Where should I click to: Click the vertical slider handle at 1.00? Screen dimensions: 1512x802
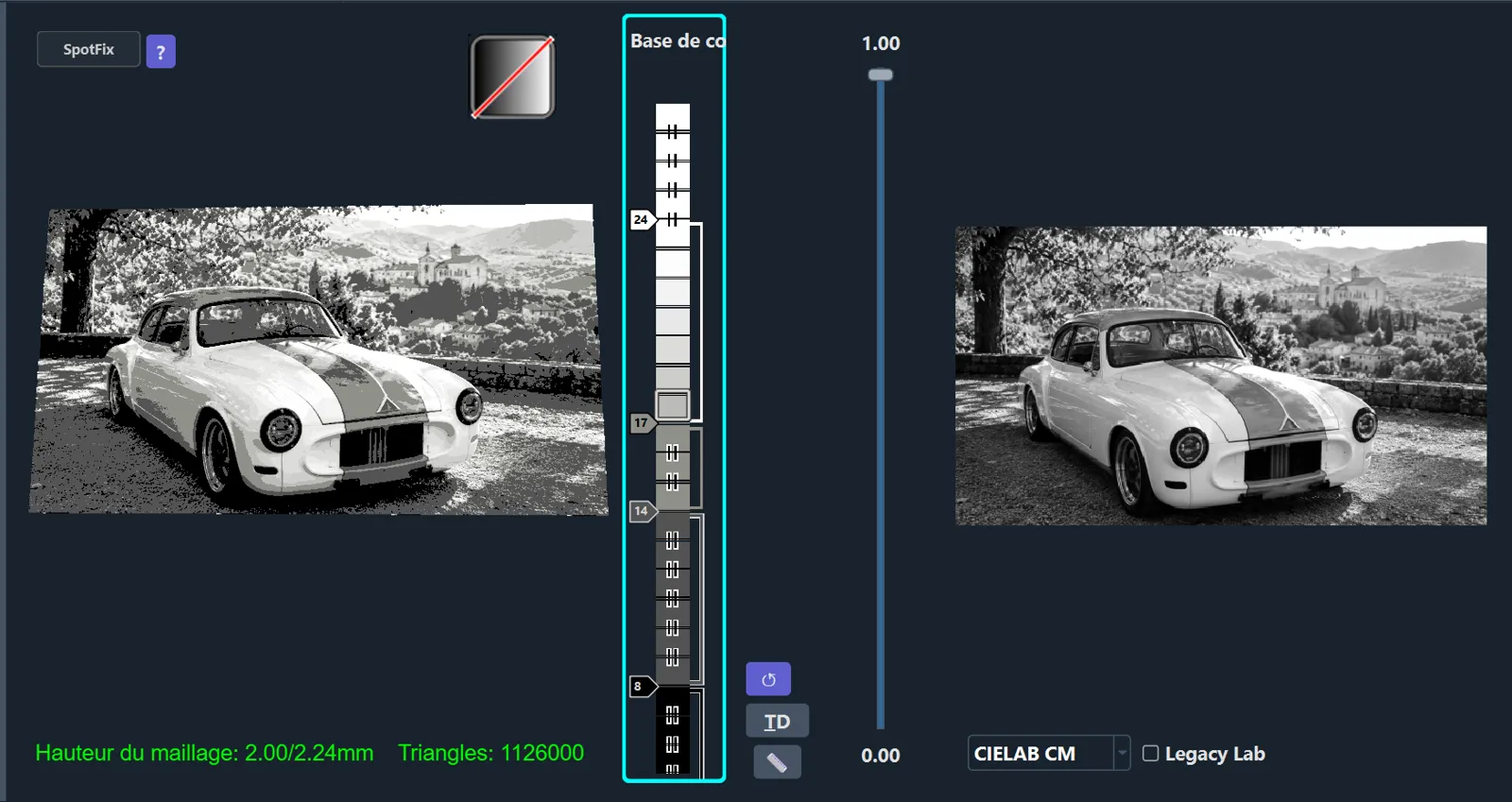(x=881, y=75)
